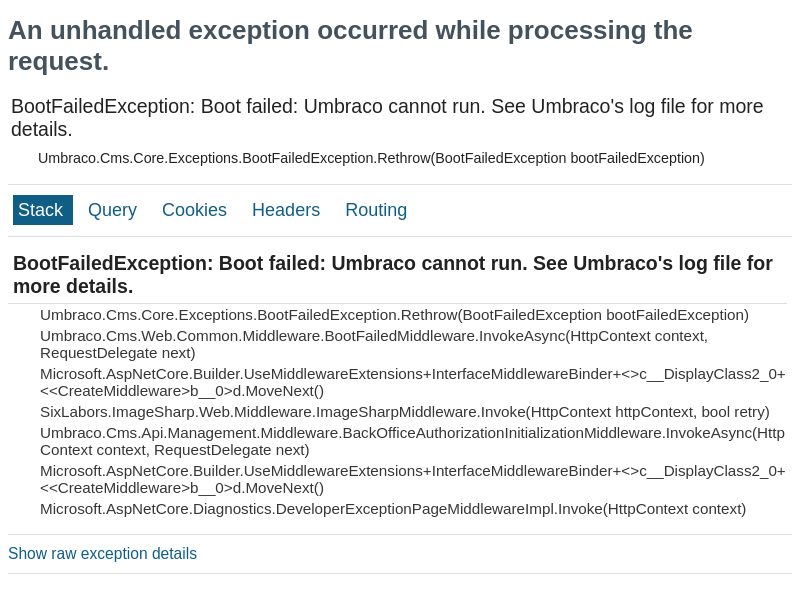
Task: Click the MoveNext frame above the DeveloperExceptionPageMiddlewareImpl frame
Action: (x=412, y=480)
